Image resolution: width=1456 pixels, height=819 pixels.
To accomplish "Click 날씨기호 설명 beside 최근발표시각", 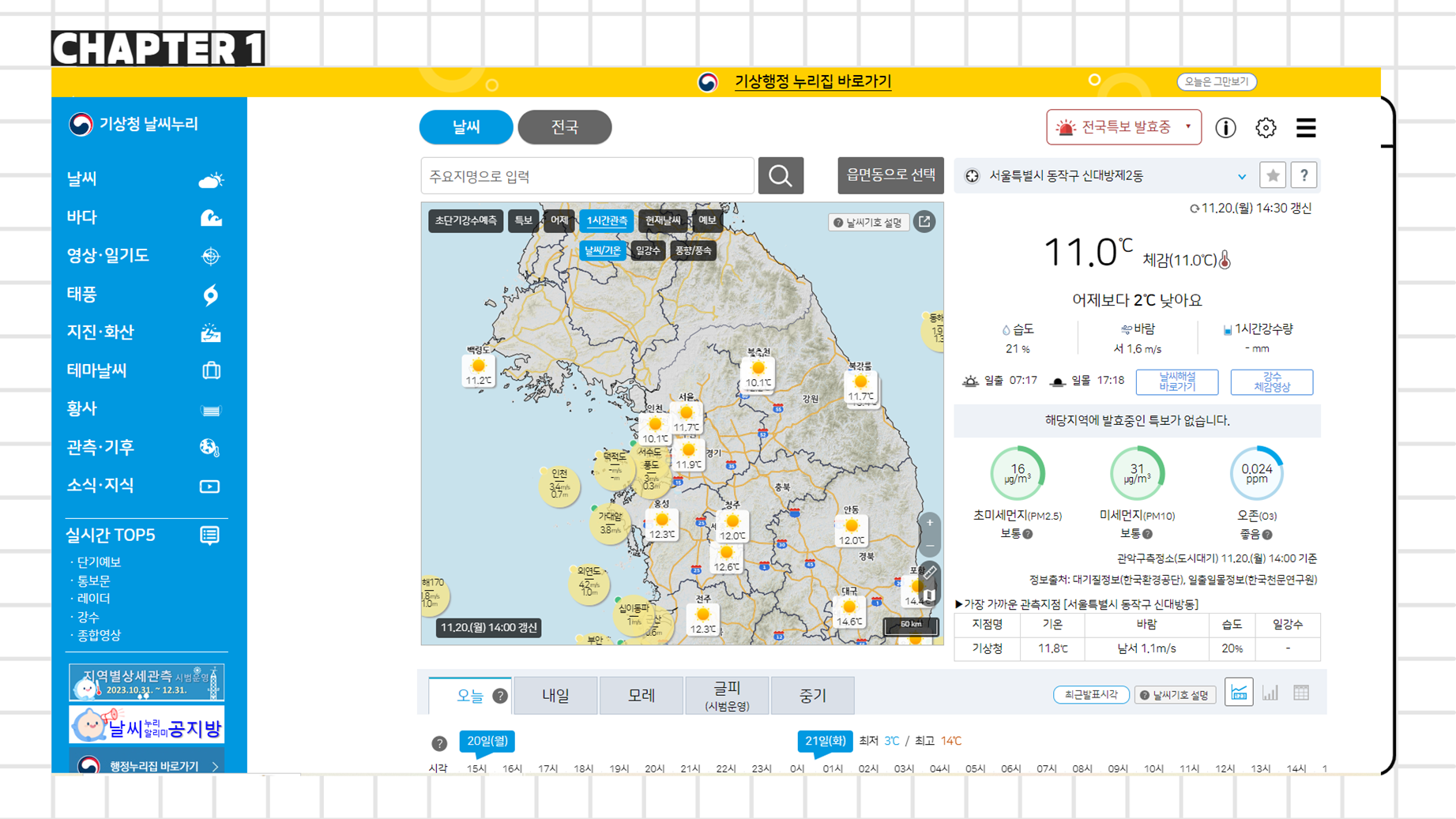I will [1175, 695].
